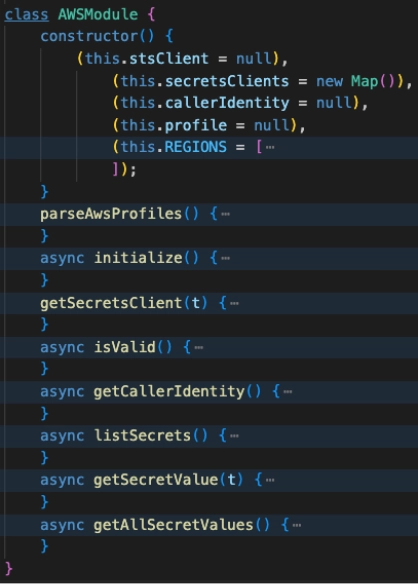Screen dimensions: 418x585
Task: Click the Map constructor call
Action: click(365, 81)
